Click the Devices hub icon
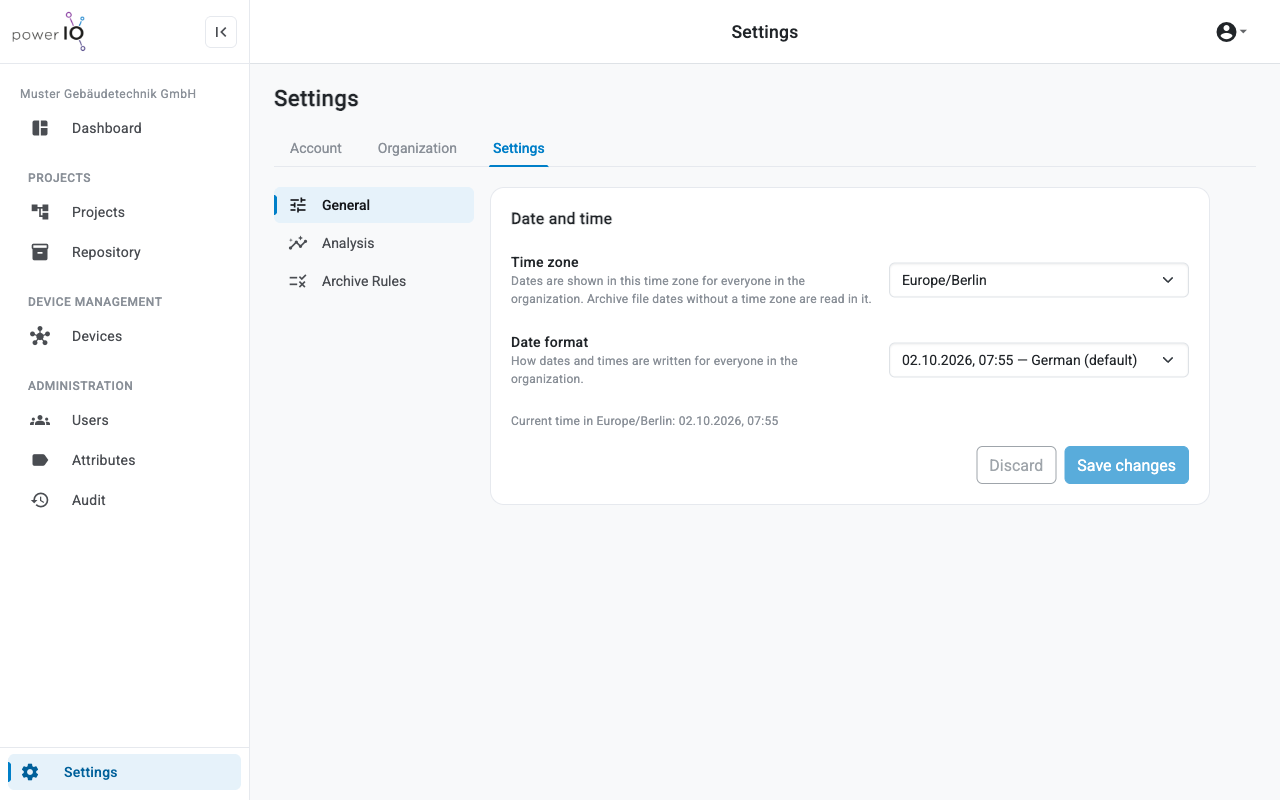 coord(40,336)
